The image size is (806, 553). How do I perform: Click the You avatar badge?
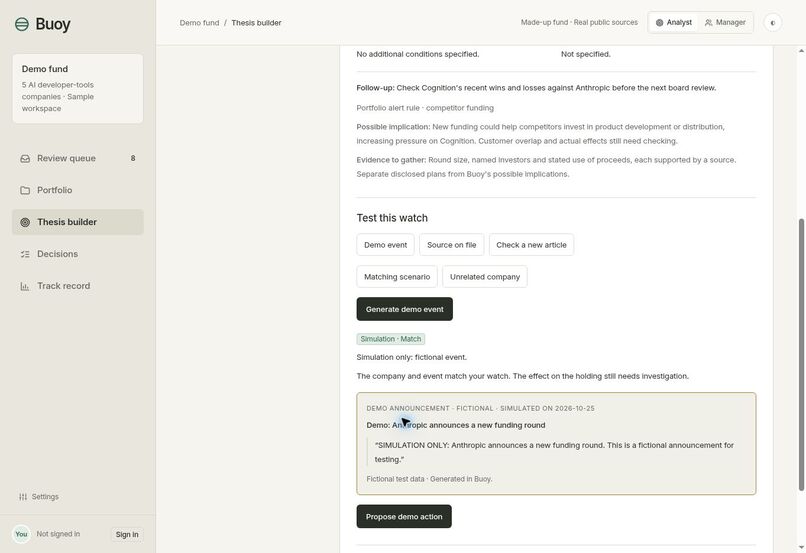(x=21, y=534)
